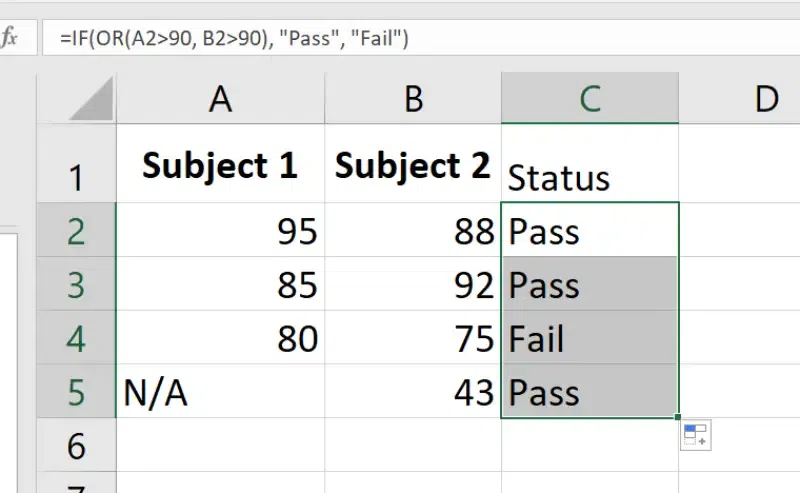
Task: Select row 1 header
Action: [x=76, y=177]
